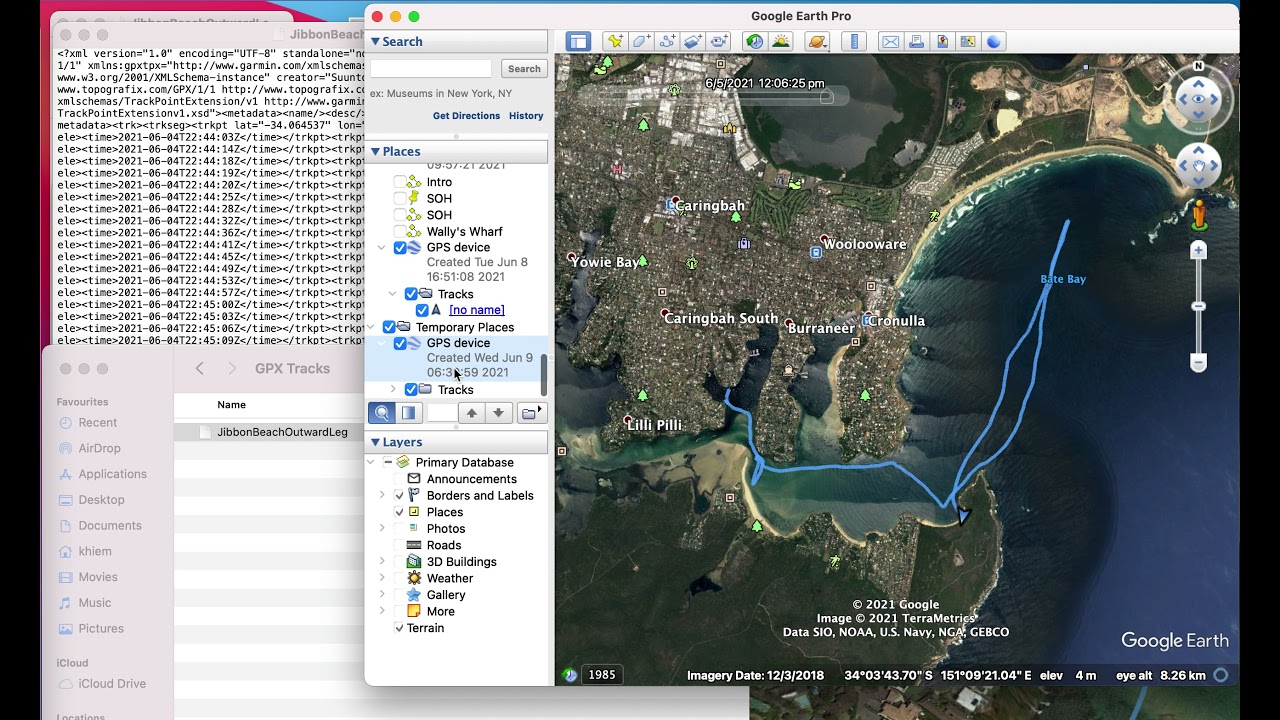Open iCloud Drive in Finder sidebar
Image resolution: width=1280 pixels, height=720 pixels.
pos(112,684)
